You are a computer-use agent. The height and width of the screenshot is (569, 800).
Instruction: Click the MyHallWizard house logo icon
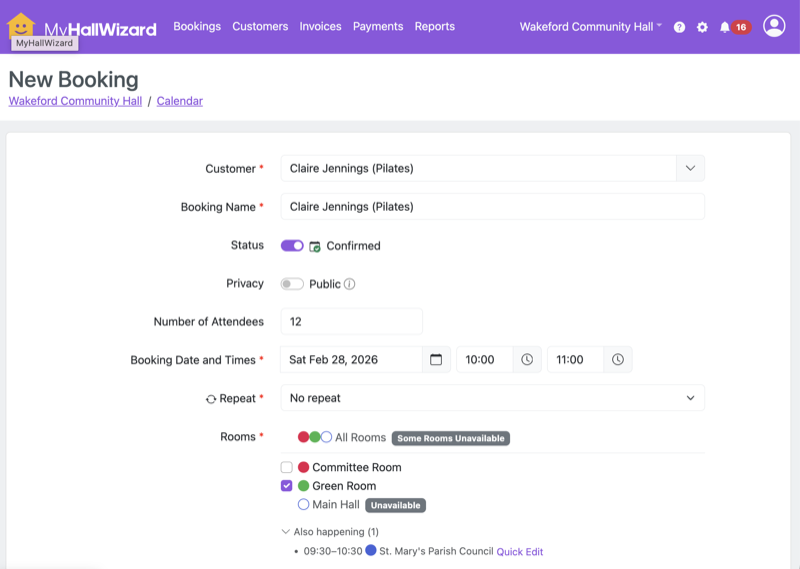(x=21, y=25)
